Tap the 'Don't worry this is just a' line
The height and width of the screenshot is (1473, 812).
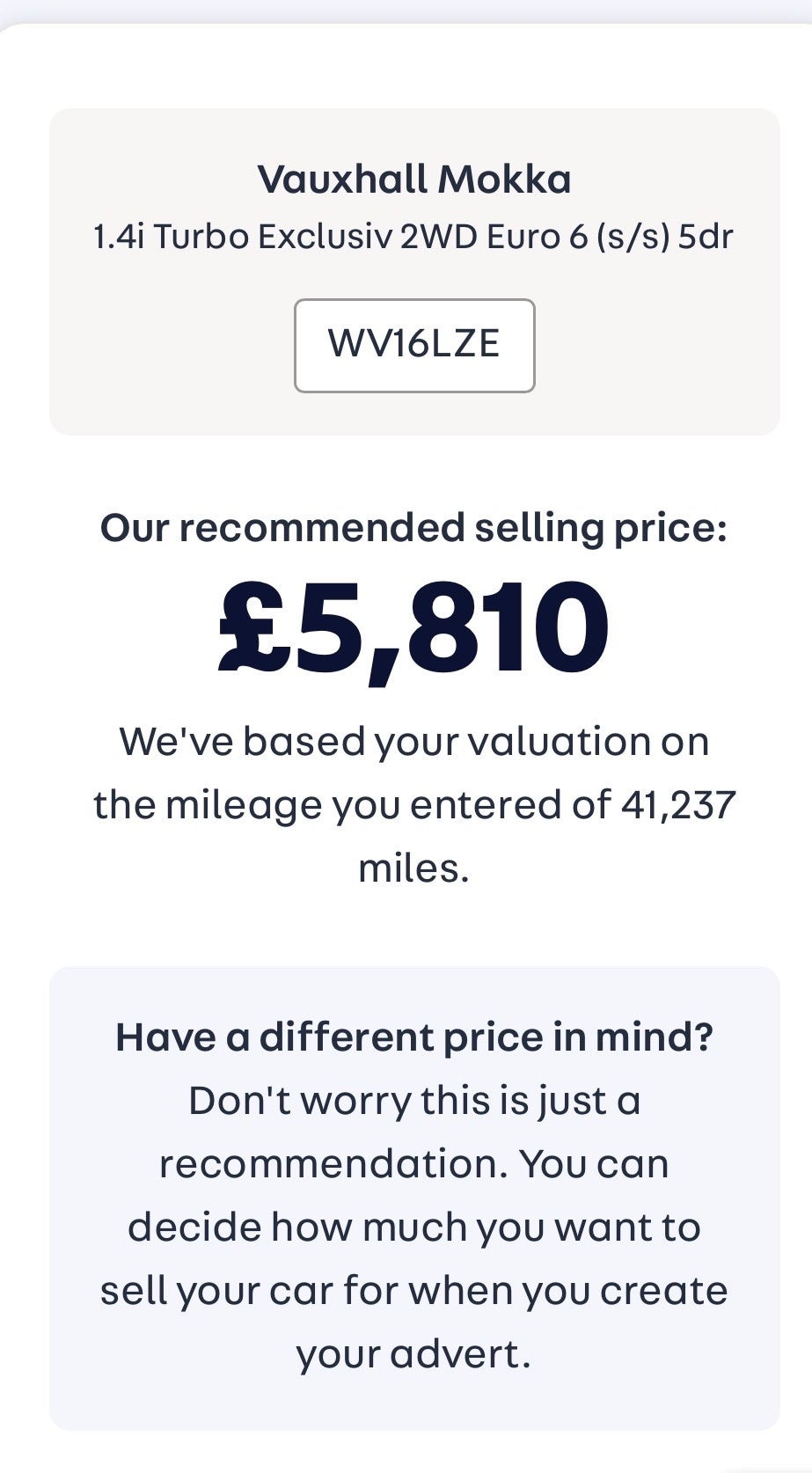[413, 1101]
